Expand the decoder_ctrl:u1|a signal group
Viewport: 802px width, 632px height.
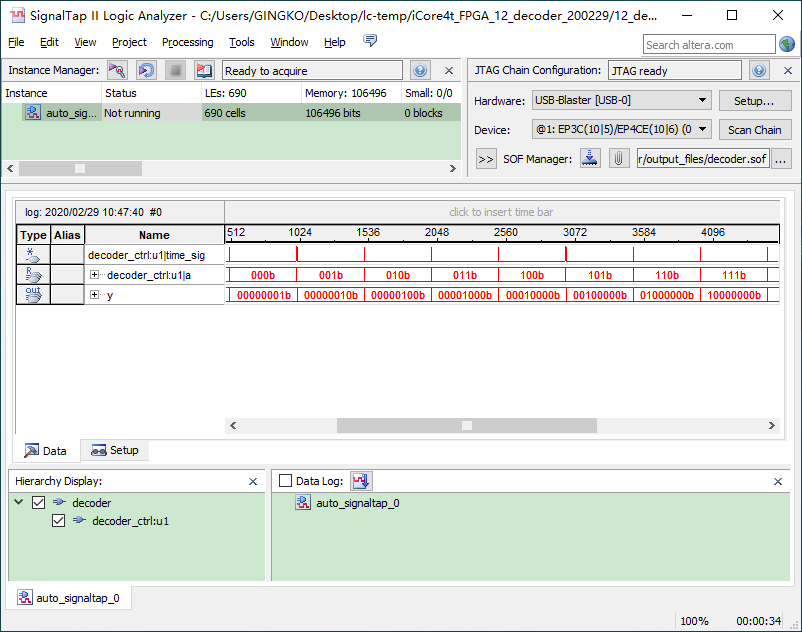pyautogui.click(x=95, y=275)
